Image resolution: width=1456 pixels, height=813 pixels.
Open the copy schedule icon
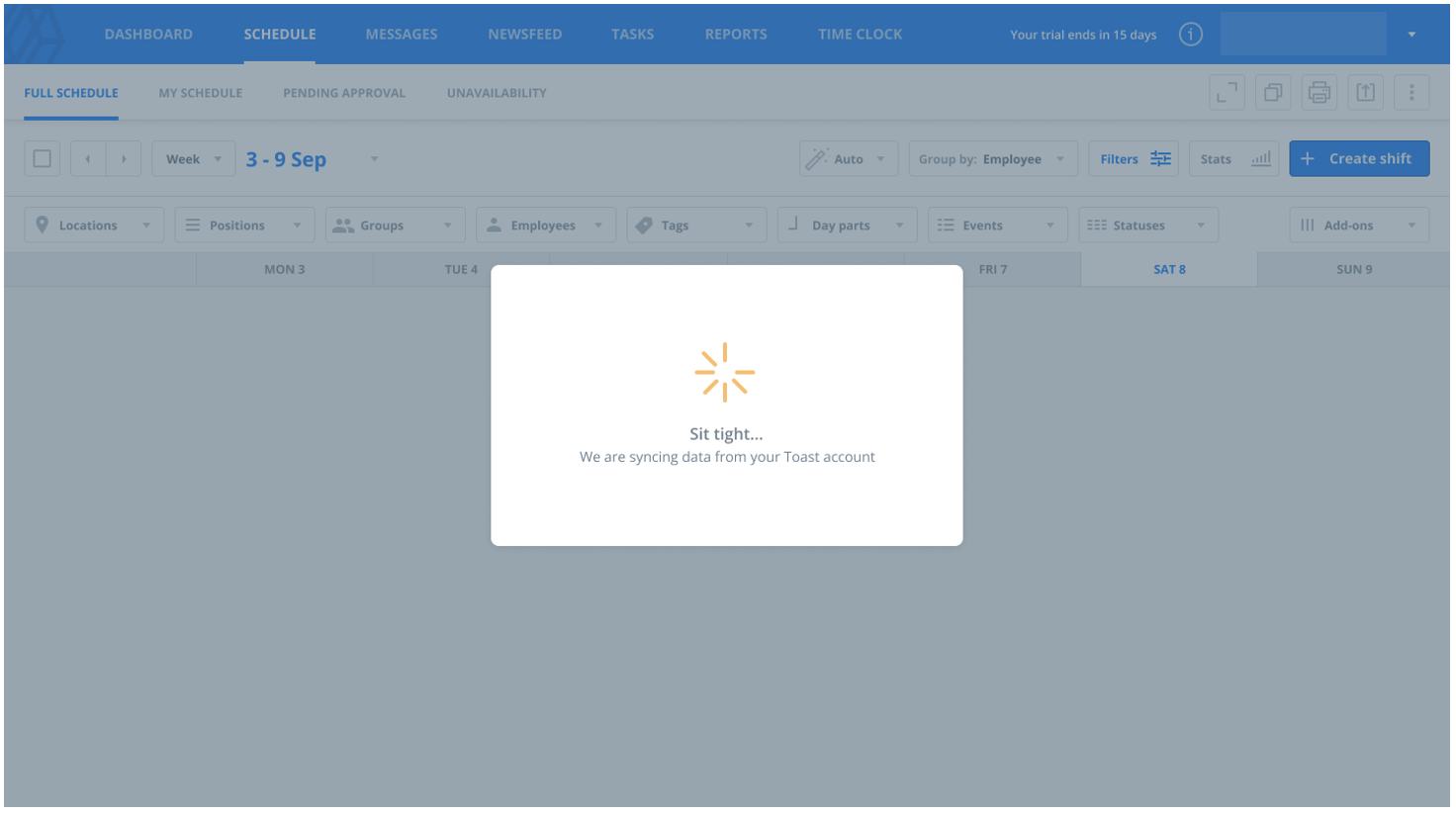point(1273,92)
